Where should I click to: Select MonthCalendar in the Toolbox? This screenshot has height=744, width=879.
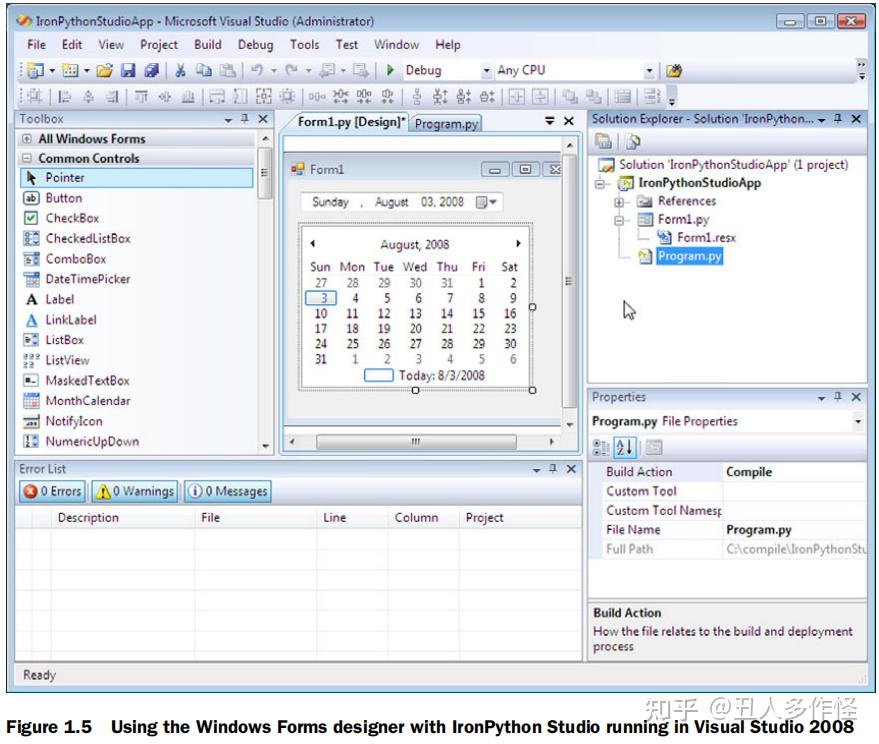(88, 401)
